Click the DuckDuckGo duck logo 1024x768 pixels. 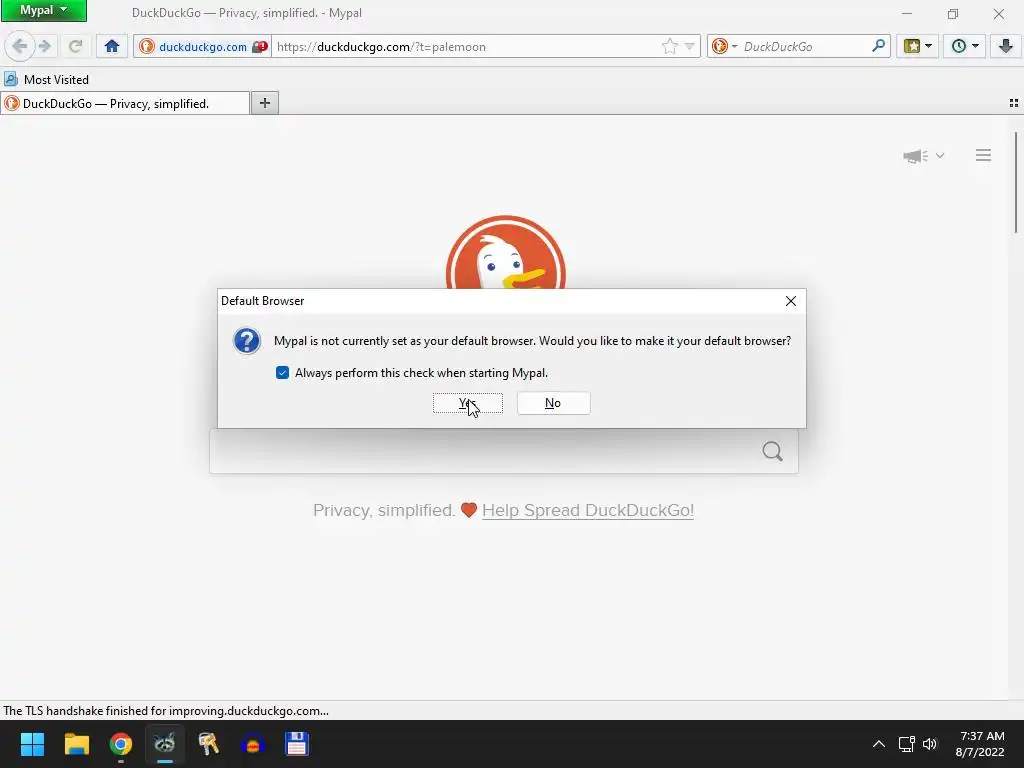(x=505, y=253)
